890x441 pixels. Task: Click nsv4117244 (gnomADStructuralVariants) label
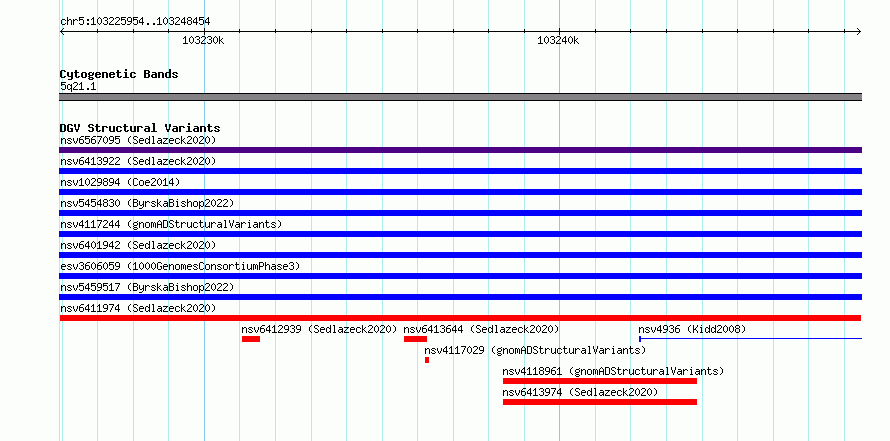[171, 224]
